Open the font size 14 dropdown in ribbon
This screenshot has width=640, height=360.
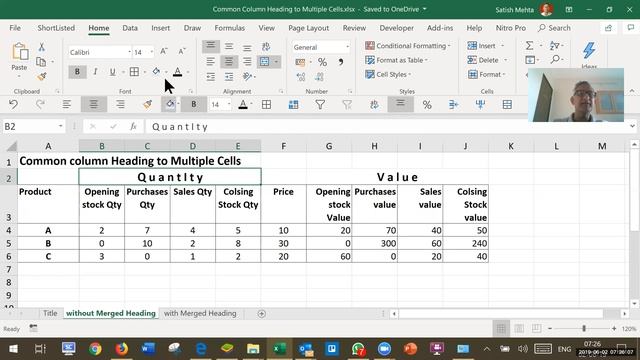tap(152, 52)
